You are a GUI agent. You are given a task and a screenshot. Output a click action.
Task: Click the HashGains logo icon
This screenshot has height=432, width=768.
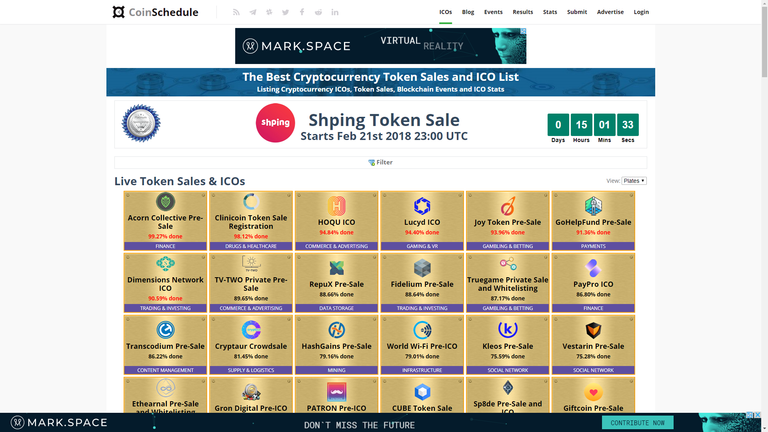point(336,330)
